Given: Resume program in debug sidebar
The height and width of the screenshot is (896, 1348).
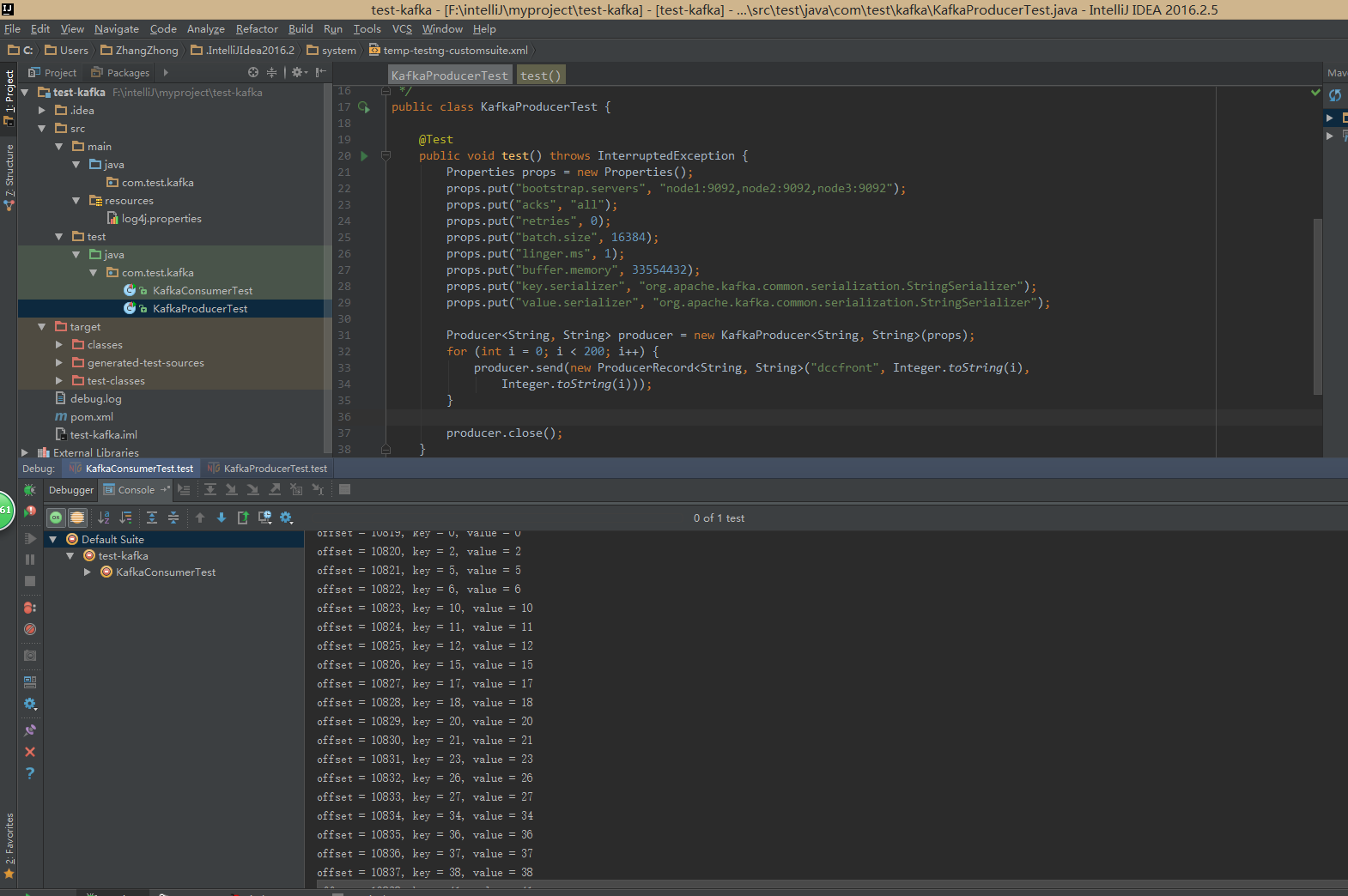Looking at the screenshot, I should pos(30,539).
